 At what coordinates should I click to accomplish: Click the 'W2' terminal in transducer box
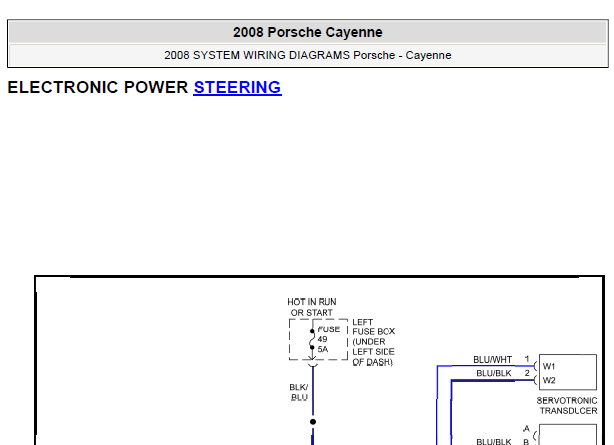[x=549, y=380]
